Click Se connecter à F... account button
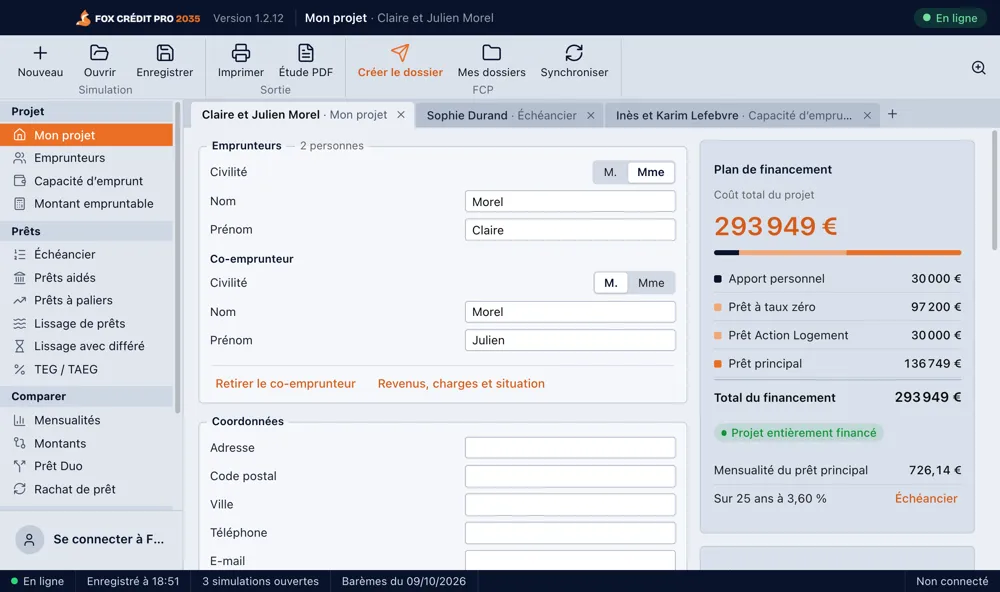The width and height of the screenshot is (1000, 592). point(90,539)
